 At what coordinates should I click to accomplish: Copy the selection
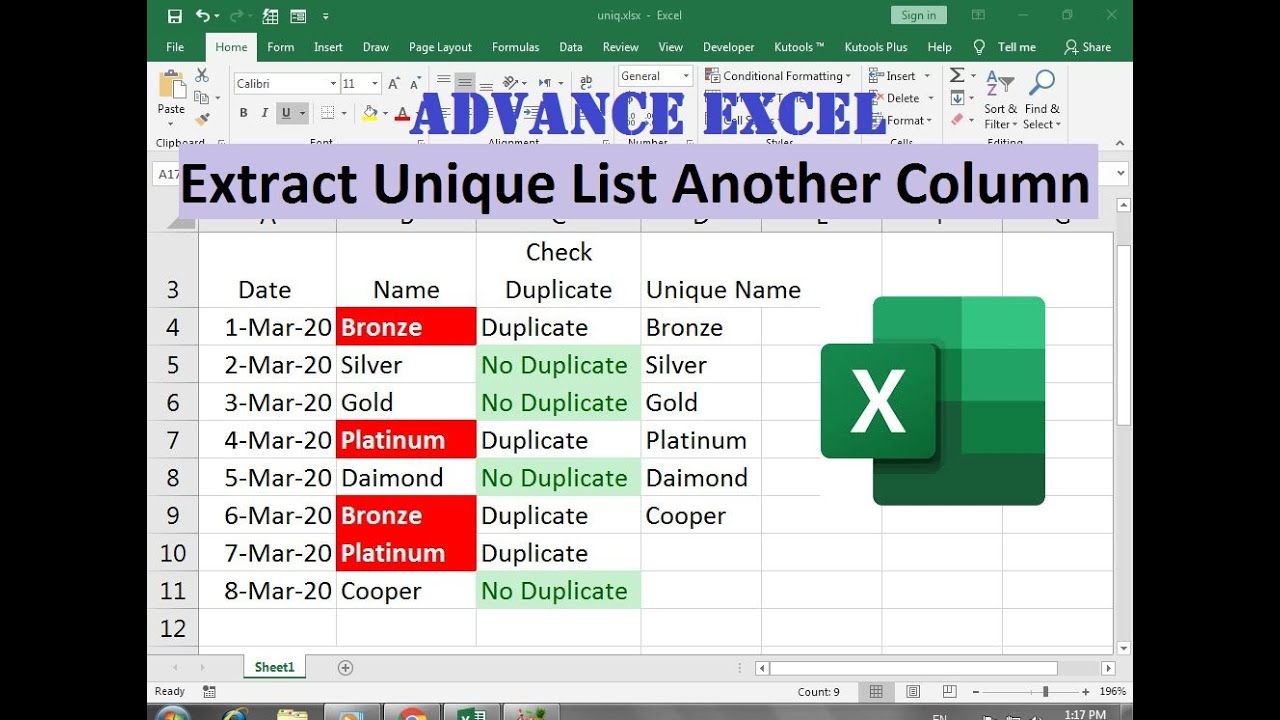(202, 97)
